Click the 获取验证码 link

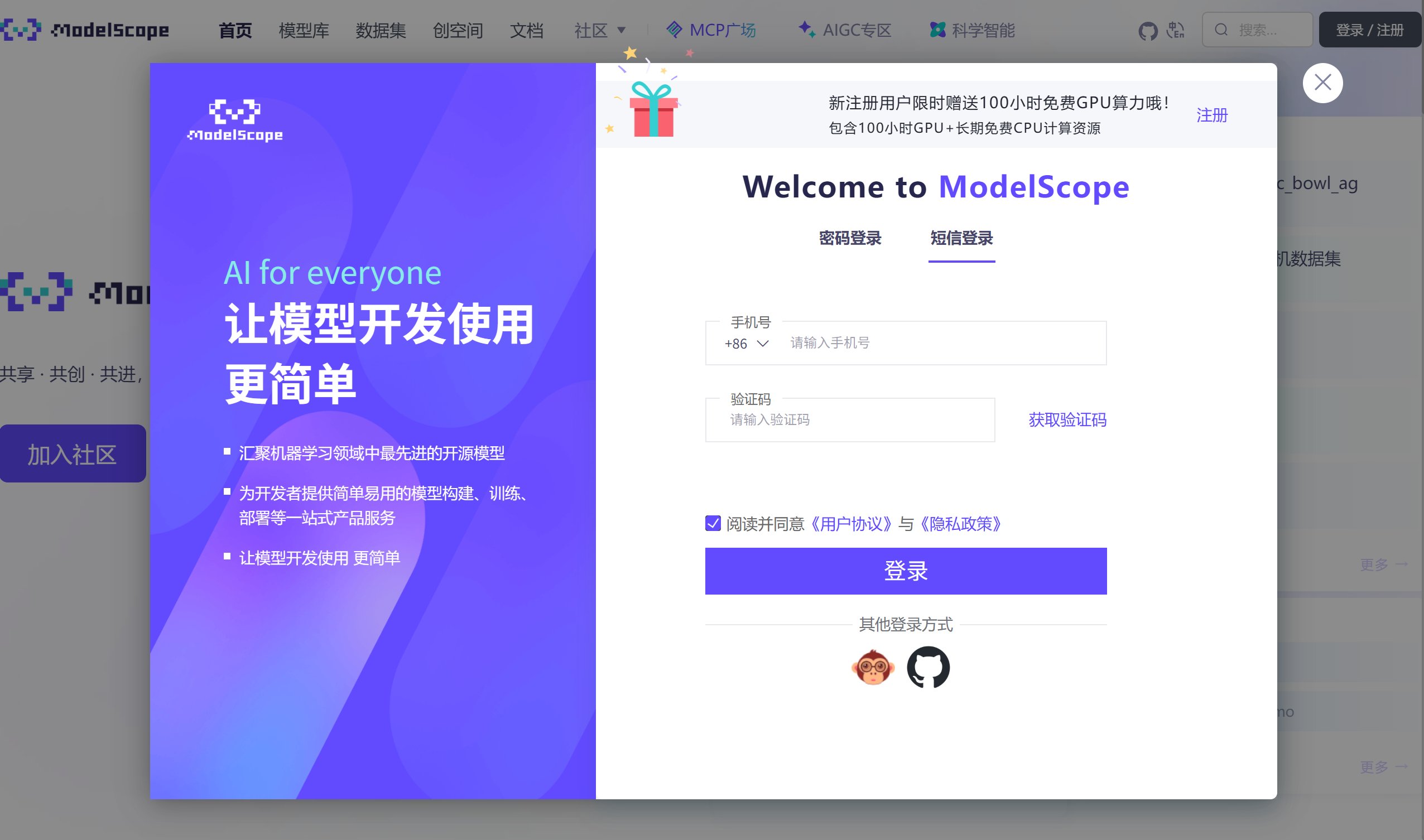click(x=1067, y=420)
